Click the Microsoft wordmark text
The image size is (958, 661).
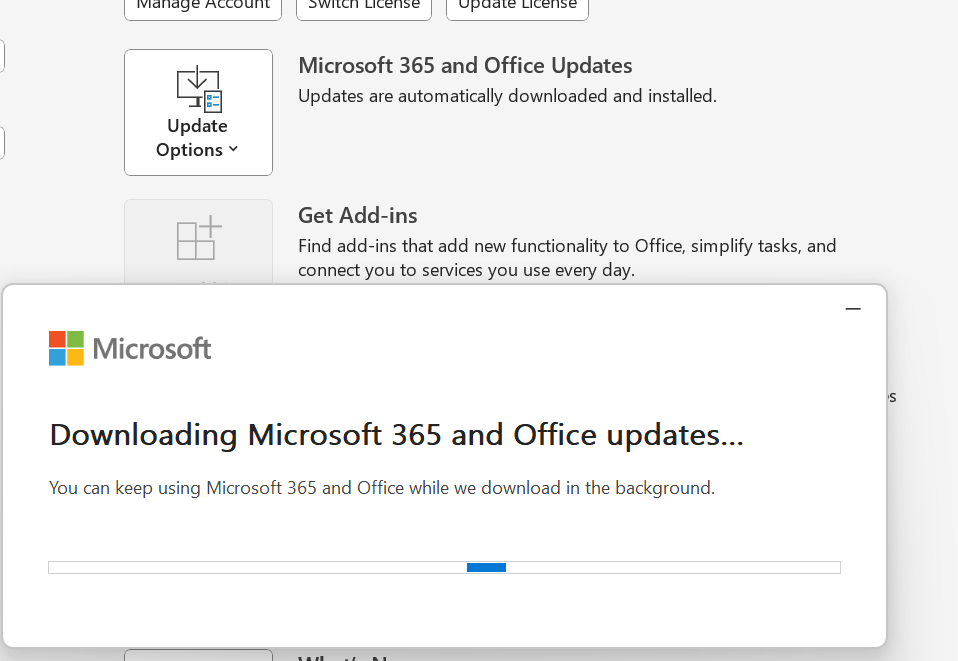[x=152, y=348]
